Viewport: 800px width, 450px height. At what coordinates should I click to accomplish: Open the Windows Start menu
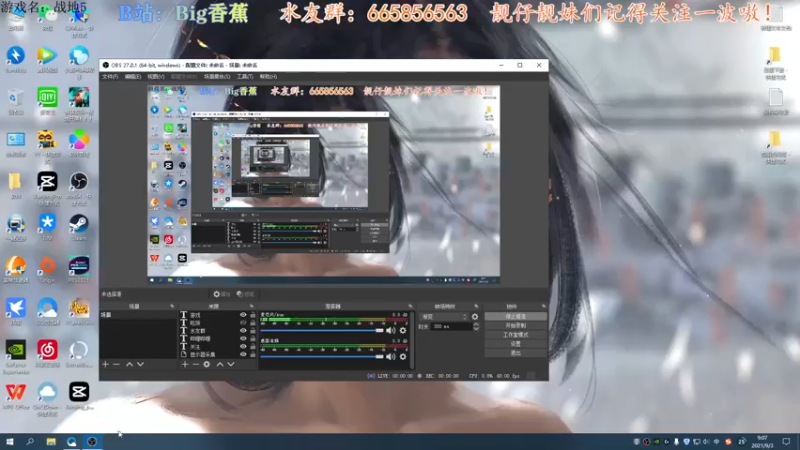[x=9, y=441]
